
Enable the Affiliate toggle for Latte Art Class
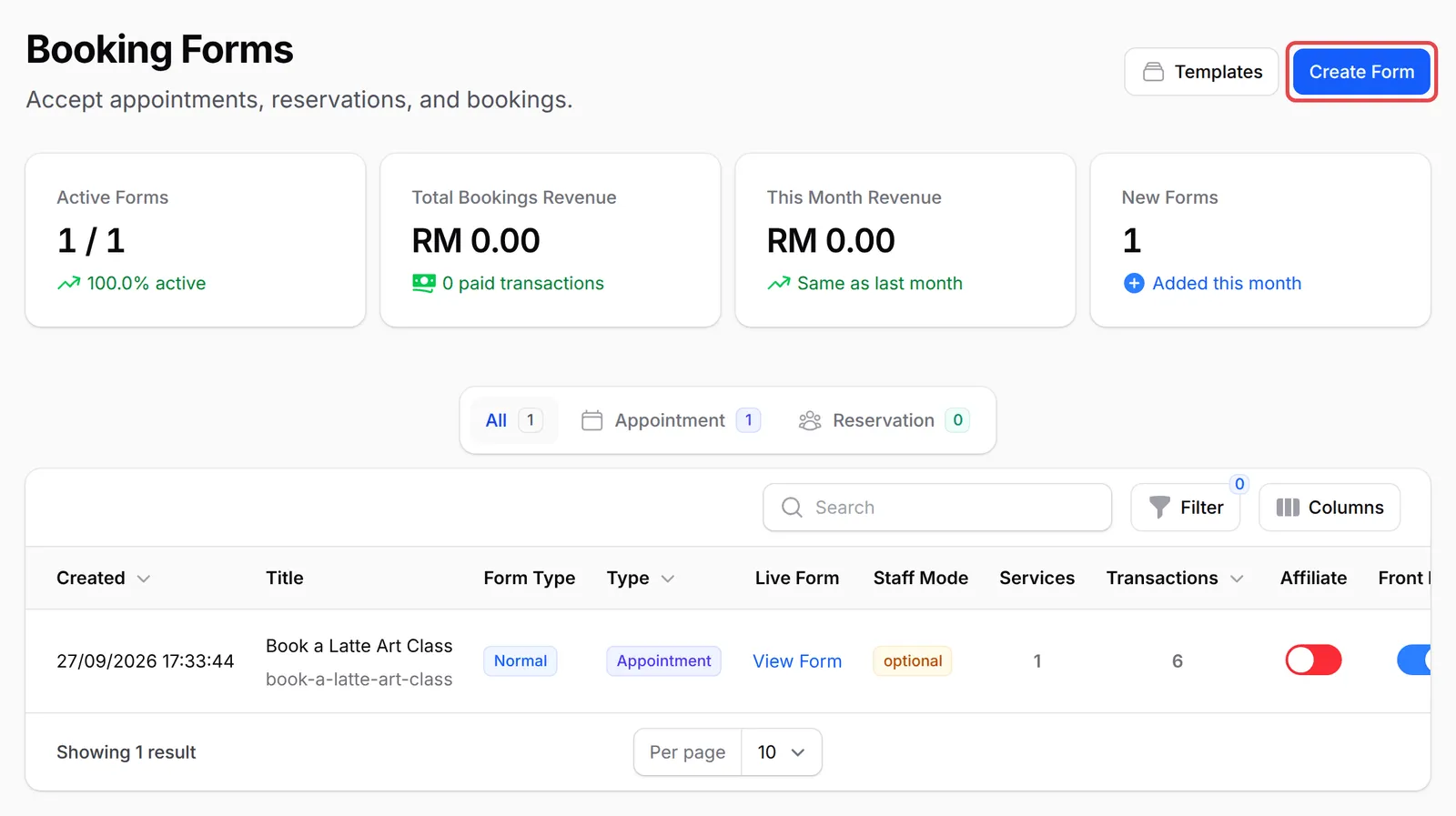coord(1313,660)
